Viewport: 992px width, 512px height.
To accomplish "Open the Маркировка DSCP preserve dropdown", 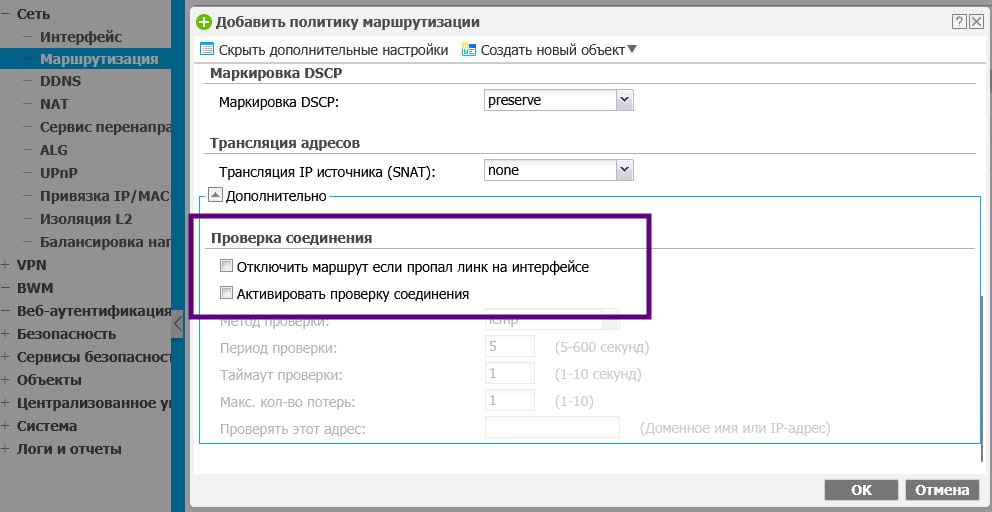I will coord(624,100).
